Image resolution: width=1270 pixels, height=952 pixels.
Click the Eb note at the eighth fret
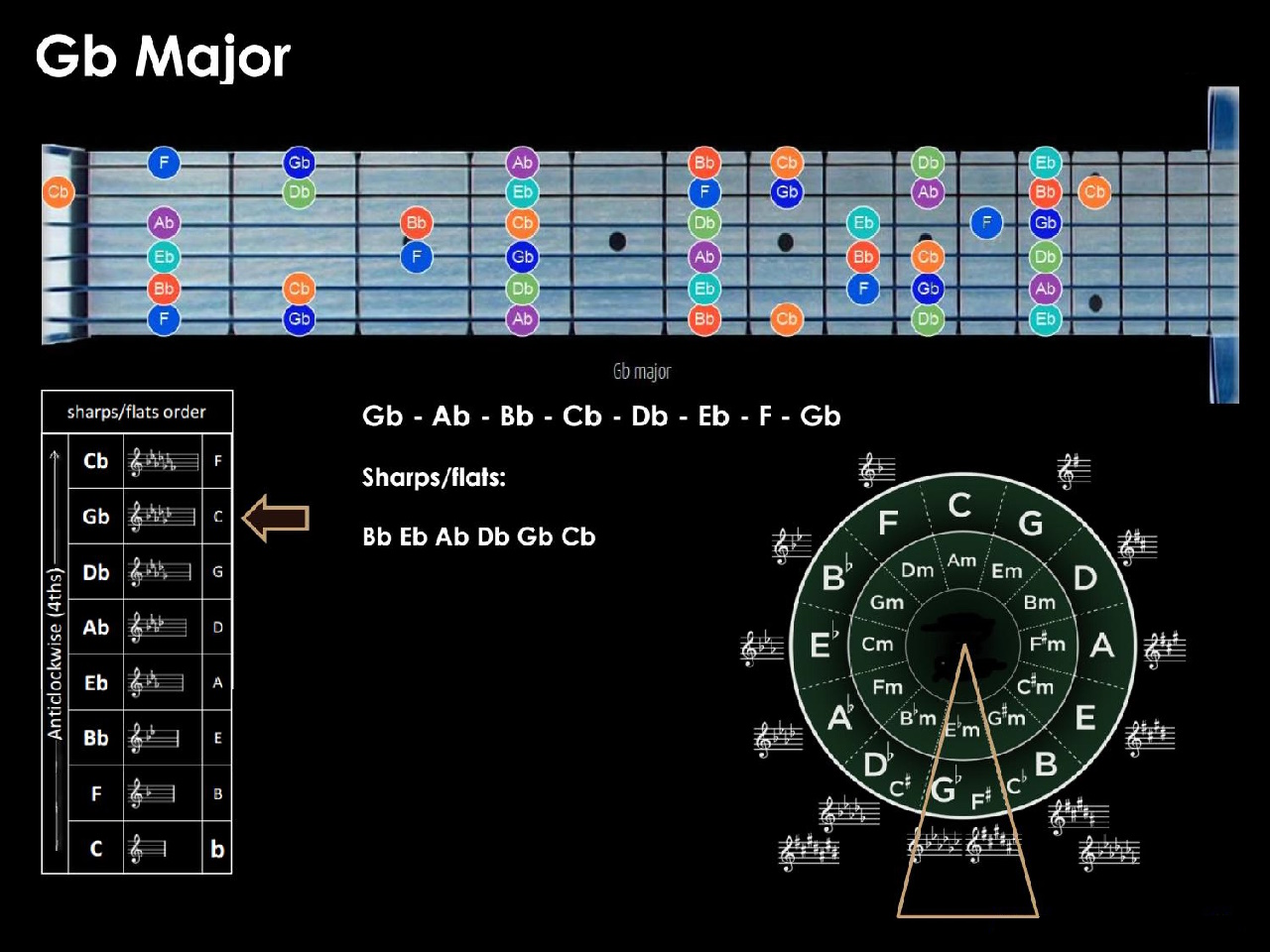(x=863, y=223)
